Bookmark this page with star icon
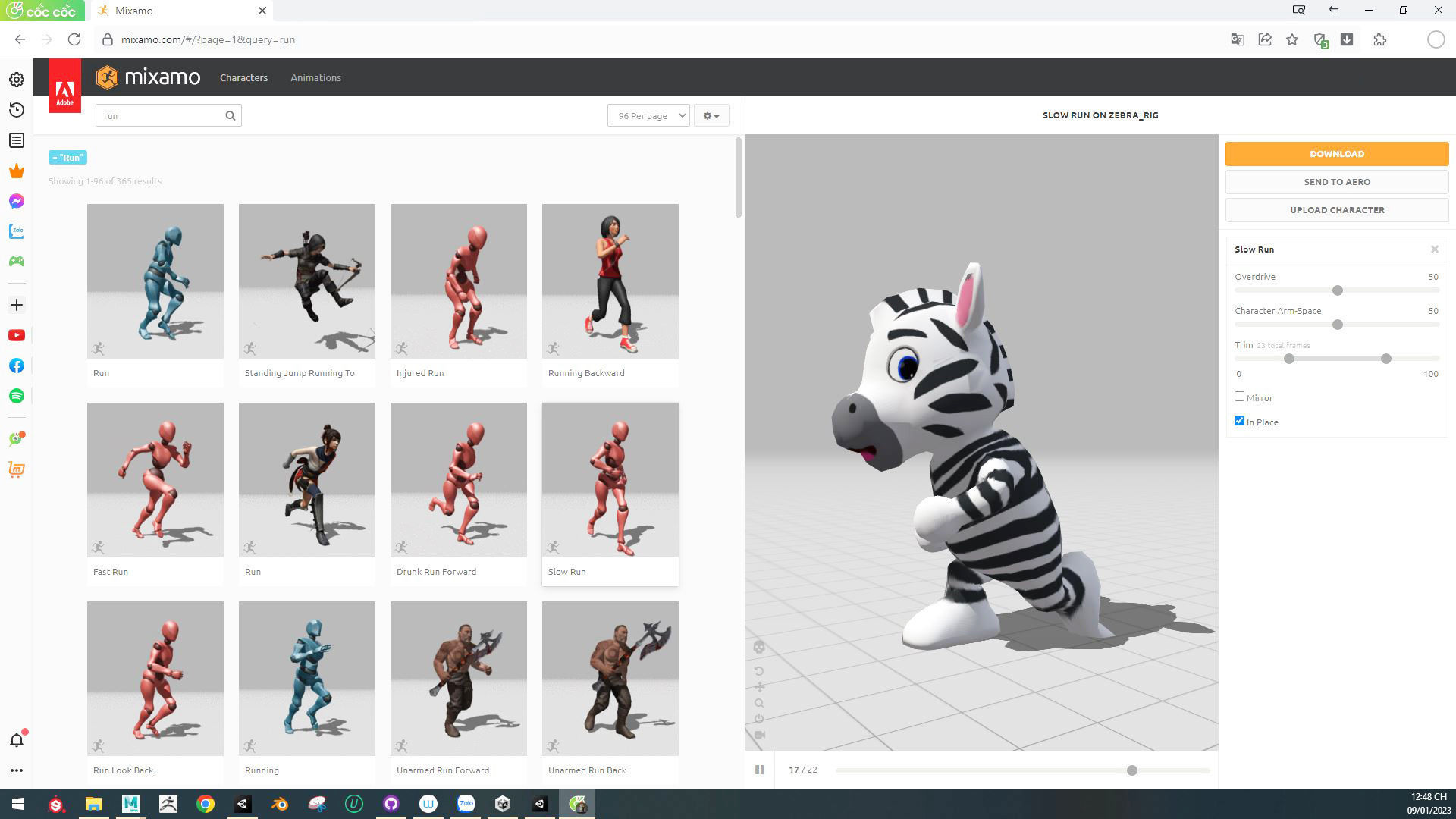Image resolution: width=1456 pixels, height=819 pixels. pyautogui.click(x=1292, y=39)
